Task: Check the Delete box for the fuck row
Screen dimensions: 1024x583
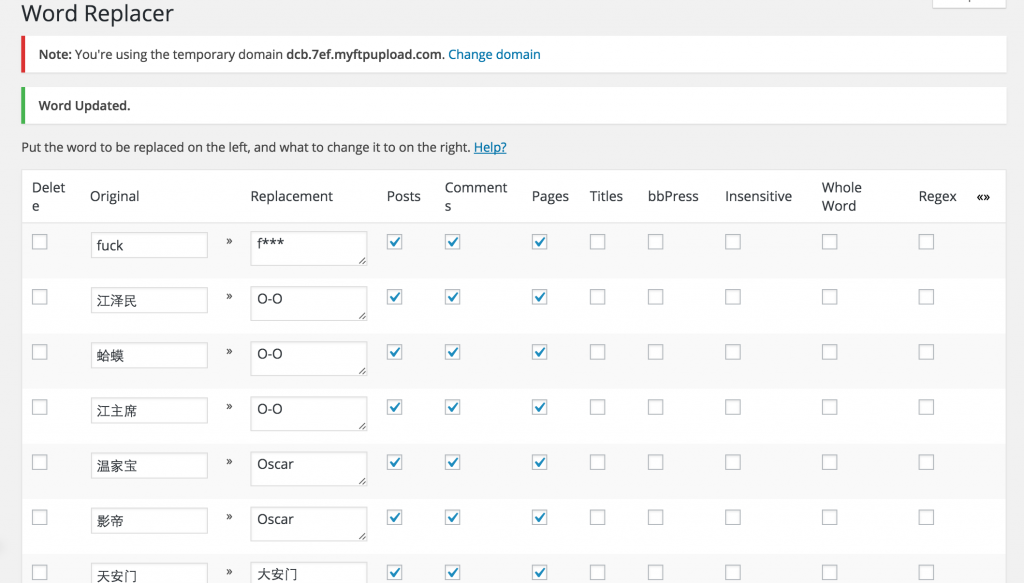Action: tap(40, 241)
